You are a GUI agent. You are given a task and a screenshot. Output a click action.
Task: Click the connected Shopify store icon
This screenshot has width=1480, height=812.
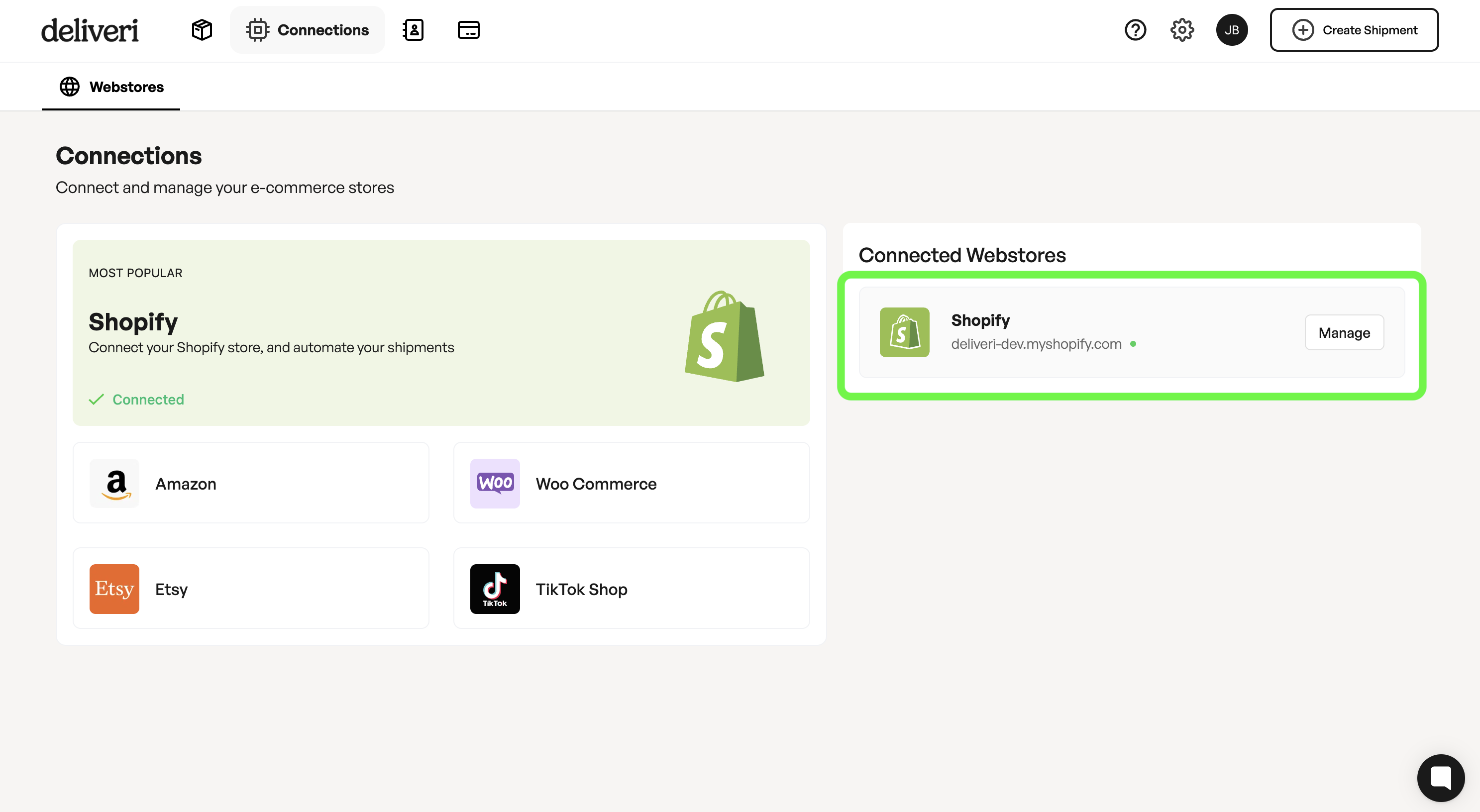click(904, 332)
